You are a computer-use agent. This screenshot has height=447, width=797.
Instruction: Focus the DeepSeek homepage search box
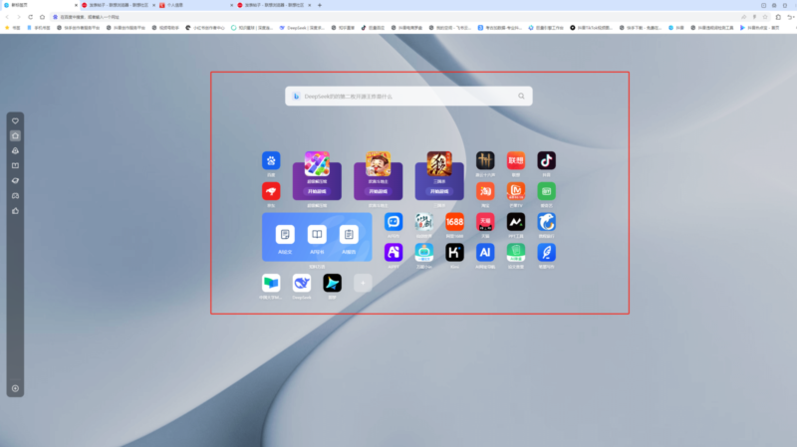[x=409, y=96]
